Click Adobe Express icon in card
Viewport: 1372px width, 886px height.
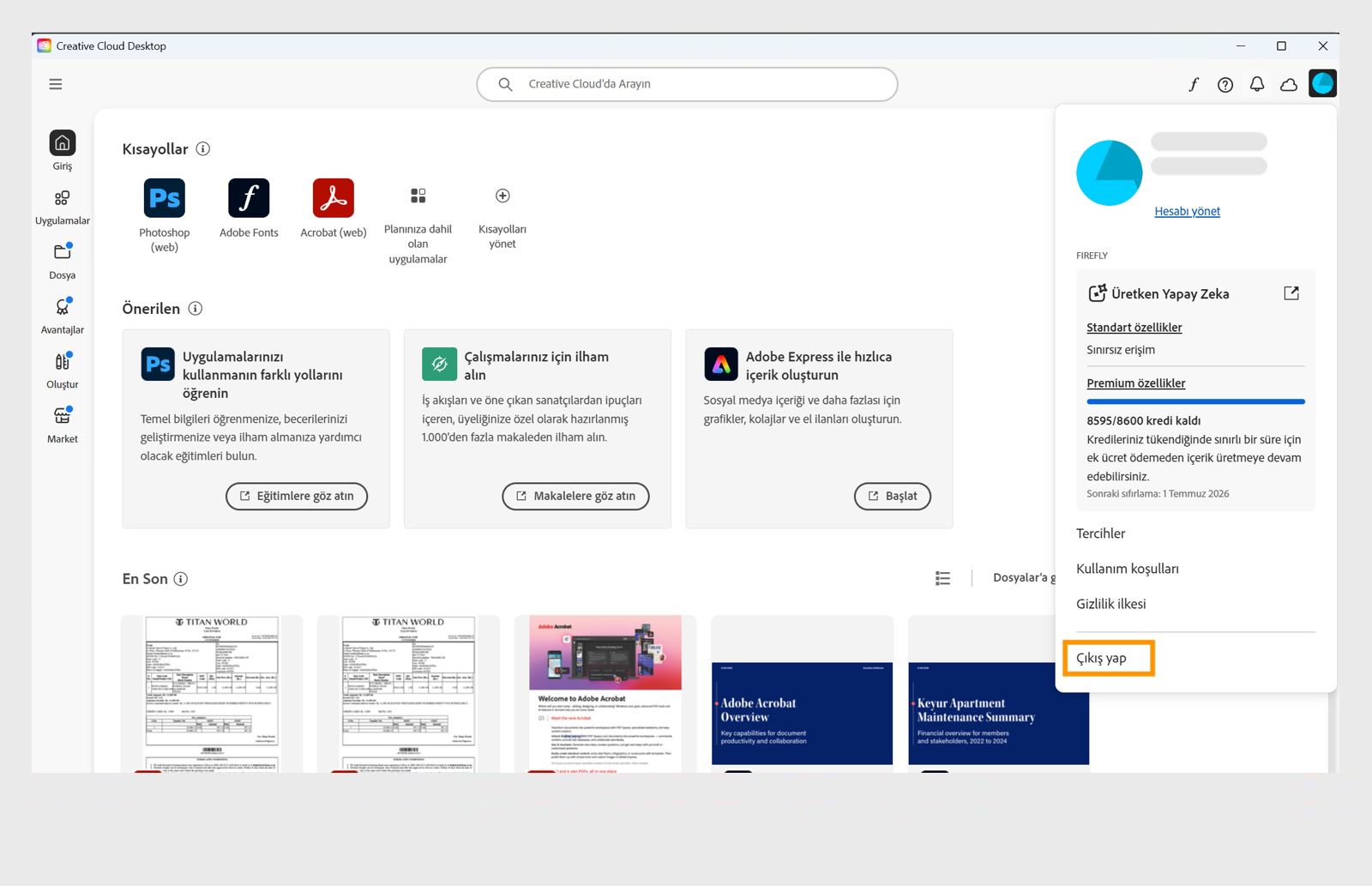coord(721,364)
